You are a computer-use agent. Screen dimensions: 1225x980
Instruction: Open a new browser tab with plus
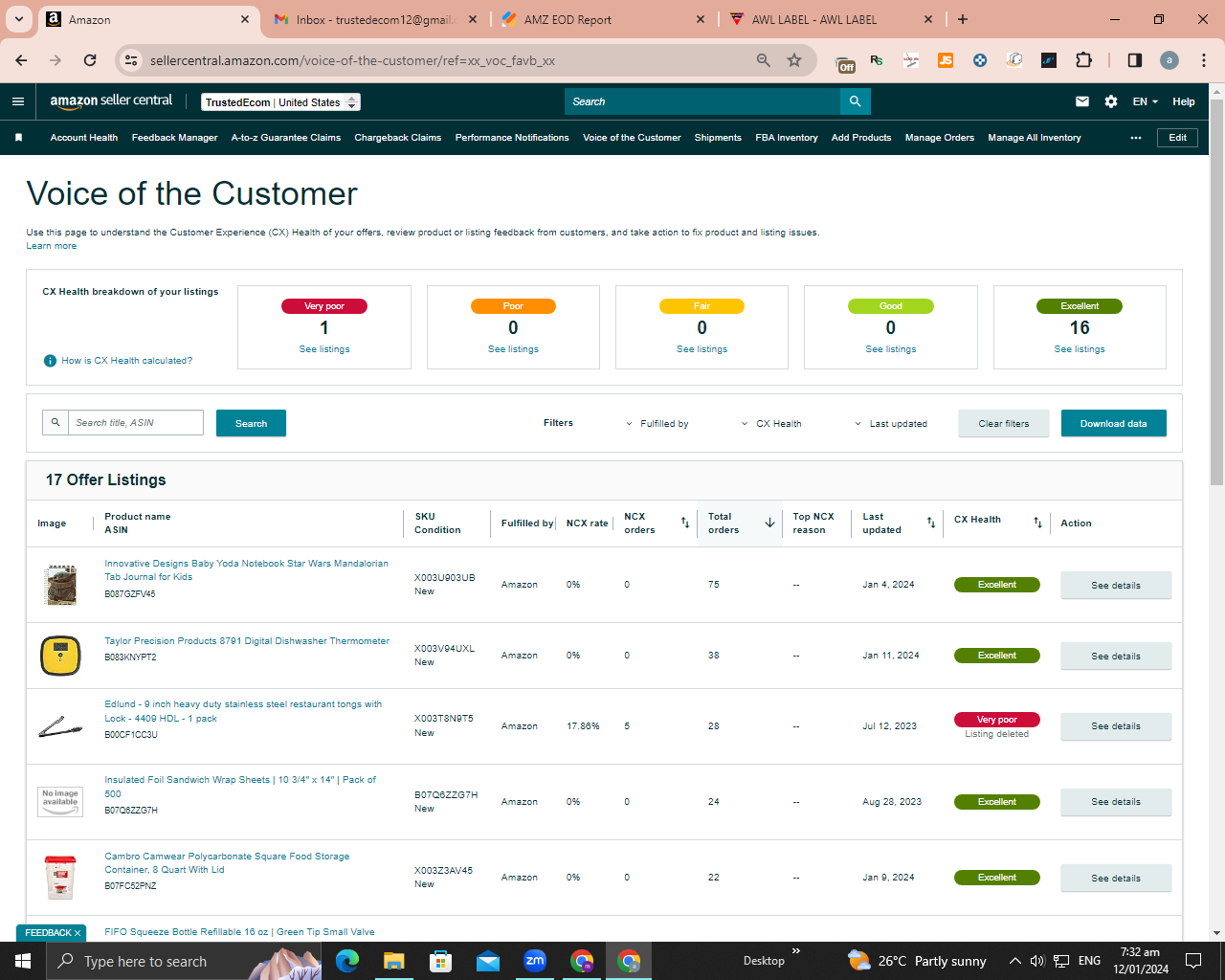pyautogui.click(x=963, y=19)
